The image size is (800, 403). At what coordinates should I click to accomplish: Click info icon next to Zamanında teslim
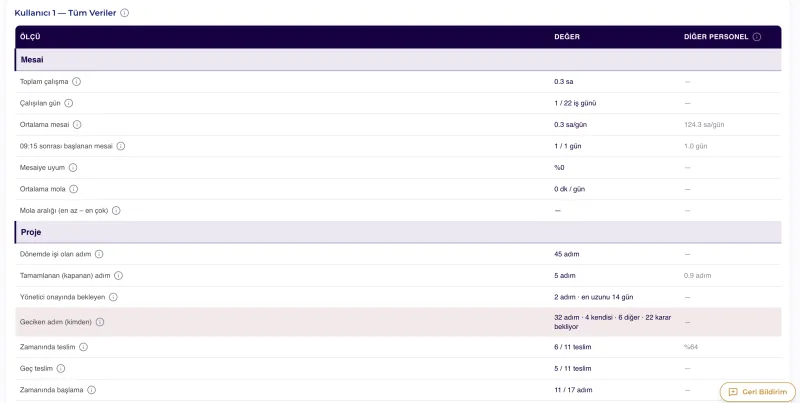[83, 347]
